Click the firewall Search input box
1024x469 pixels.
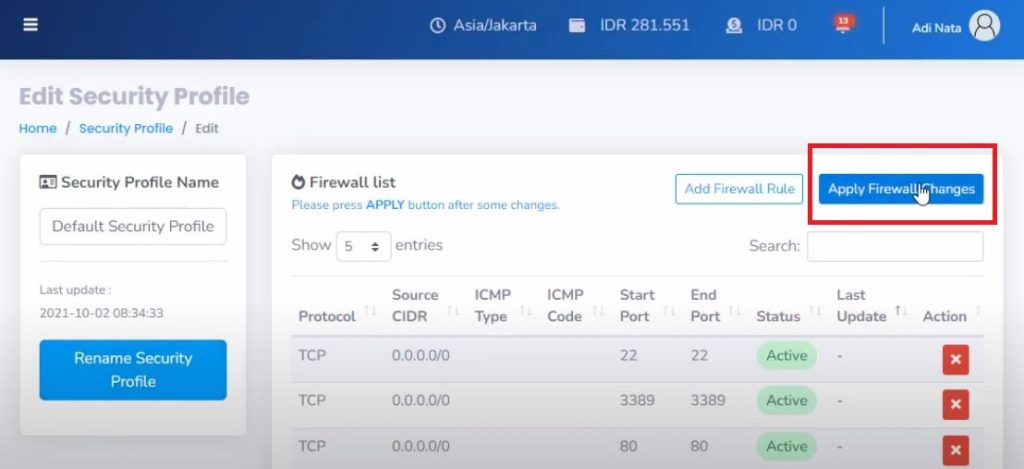point(894,246)
